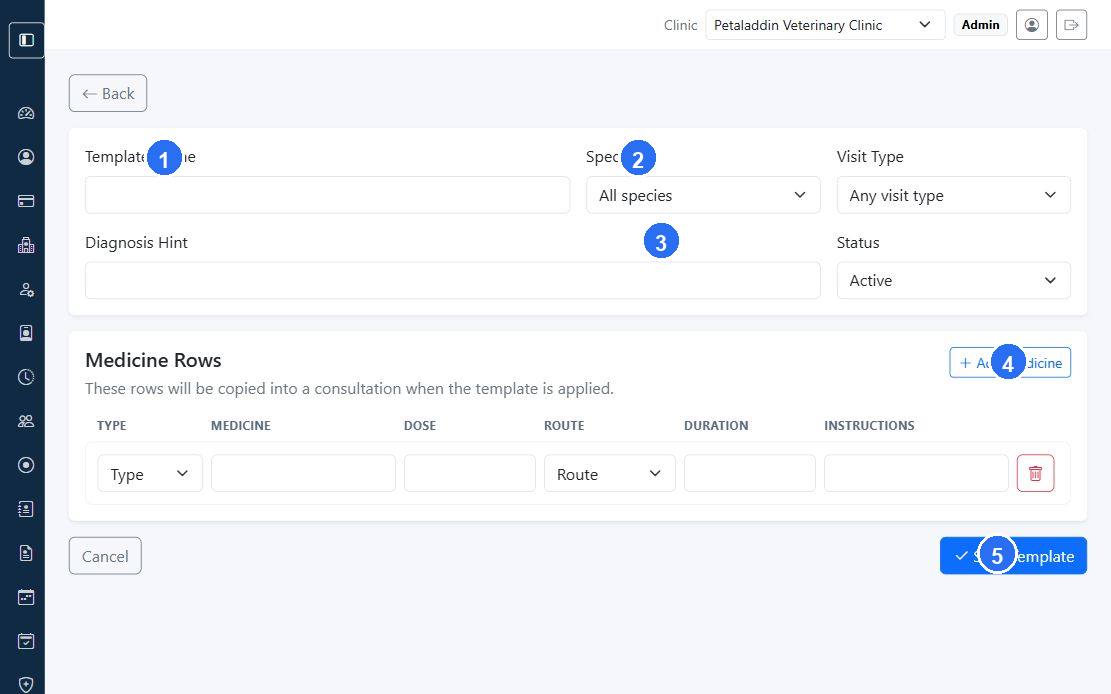Open the dashboard speedometer icon in sidebar

click(x=26, y=113)
